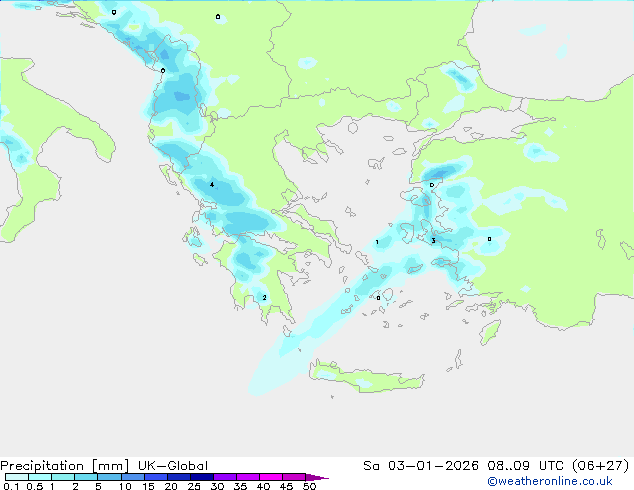Pick the 45–50 mm legend swatch
This screenshot has height=490, width=634.
294,477
